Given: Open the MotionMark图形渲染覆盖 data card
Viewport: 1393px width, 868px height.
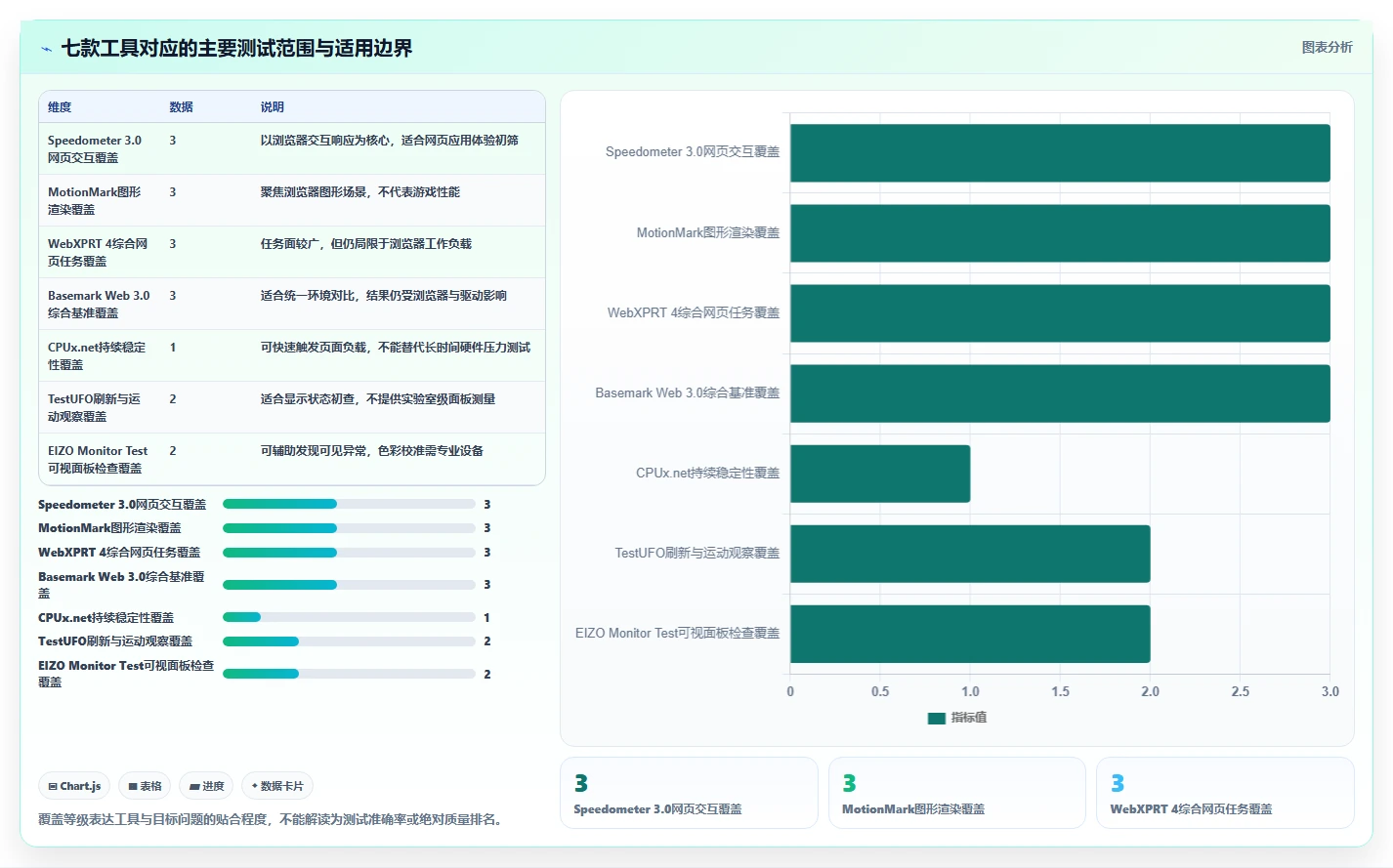Looking at the screenshot, I should coord(957,793).
